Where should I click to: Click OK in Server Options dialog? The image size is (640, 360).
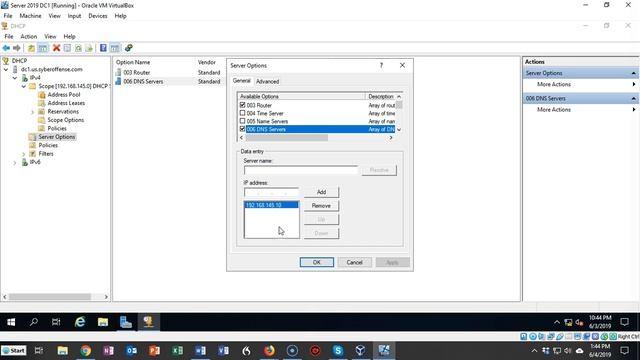317,262
